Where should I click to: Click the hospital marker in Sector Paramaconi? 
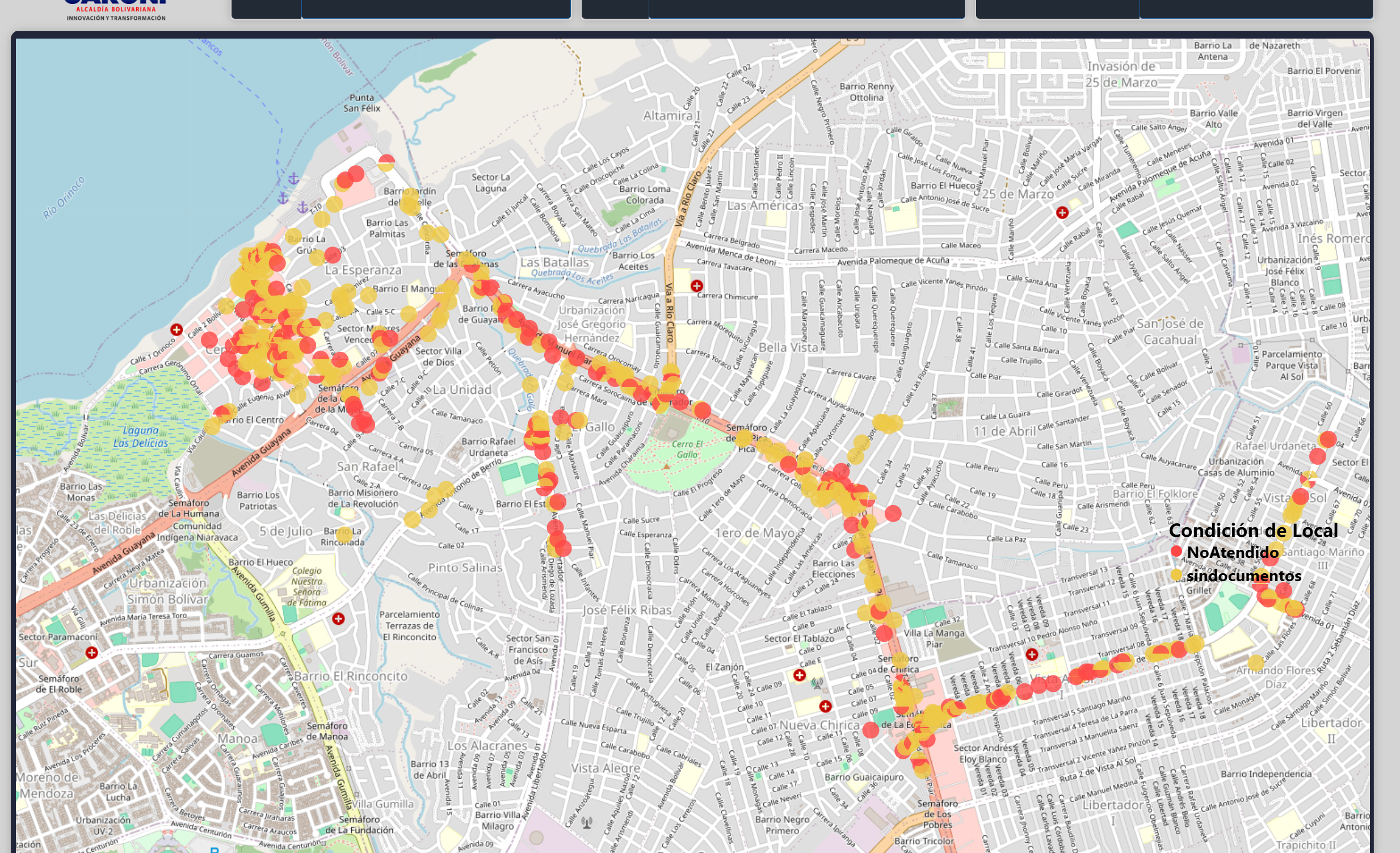tap(91, 653)
